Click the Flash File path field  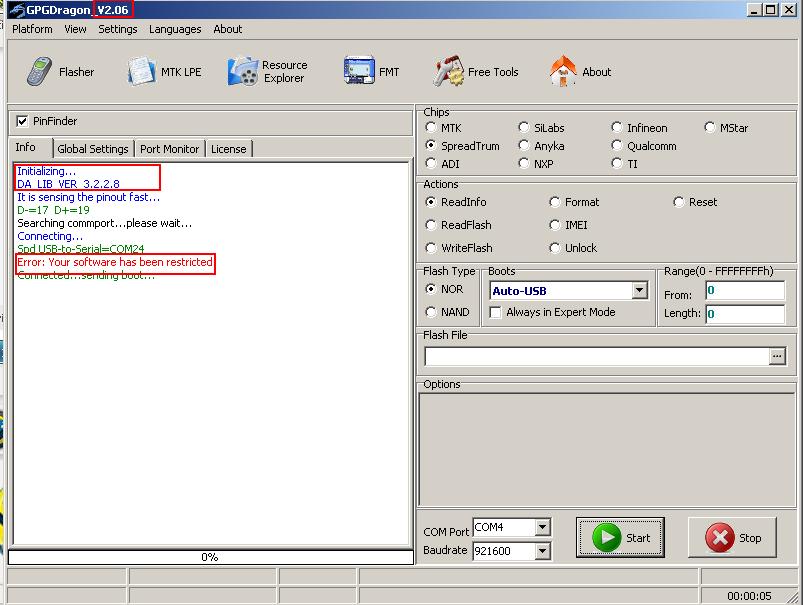click(x=597, y=356)
